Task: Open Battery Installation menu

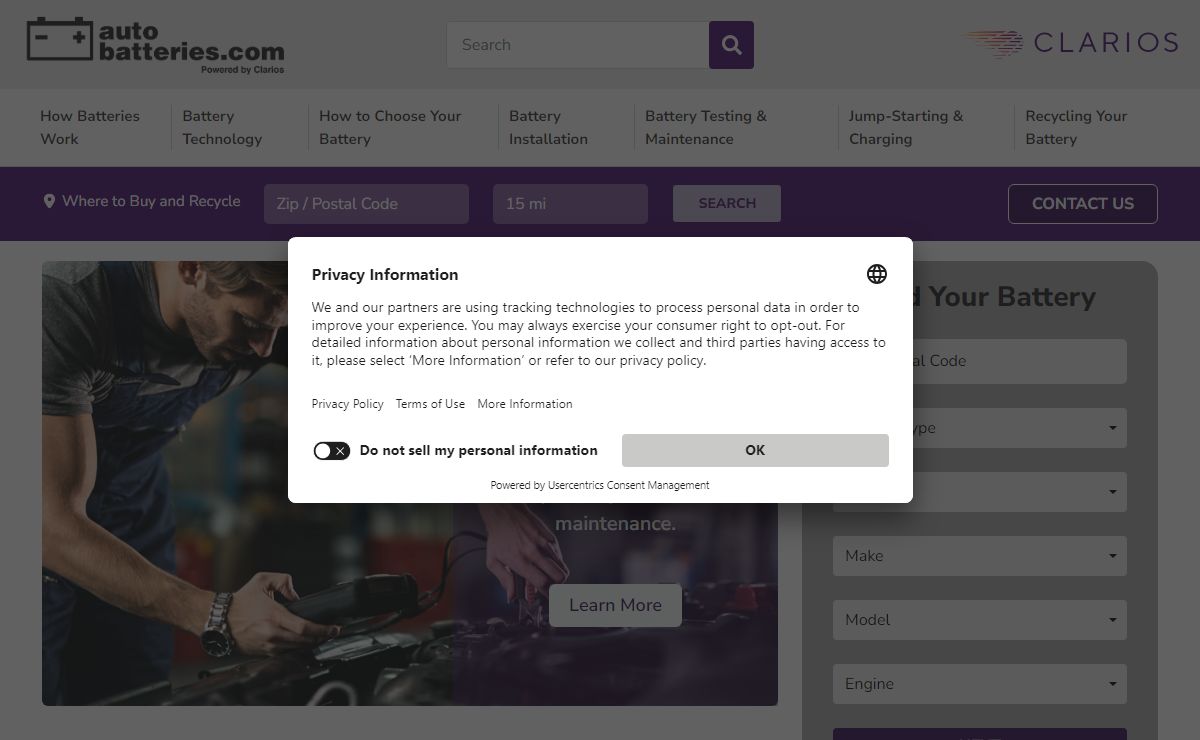Action: tap(548, 128)
